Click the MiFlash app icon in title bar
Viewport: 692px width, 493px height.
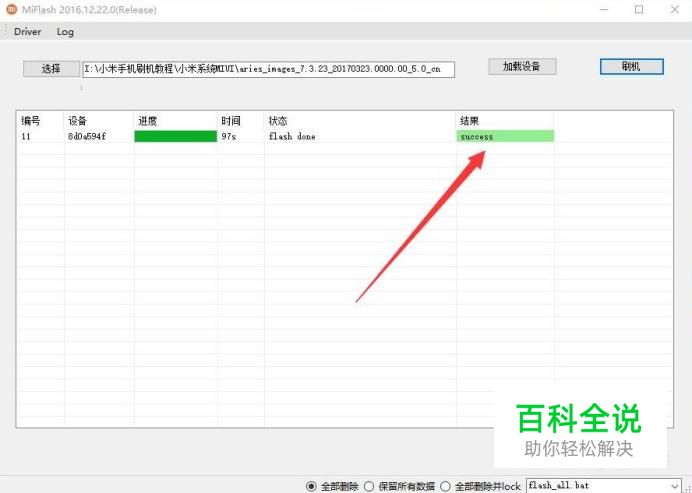pos(11,9)
